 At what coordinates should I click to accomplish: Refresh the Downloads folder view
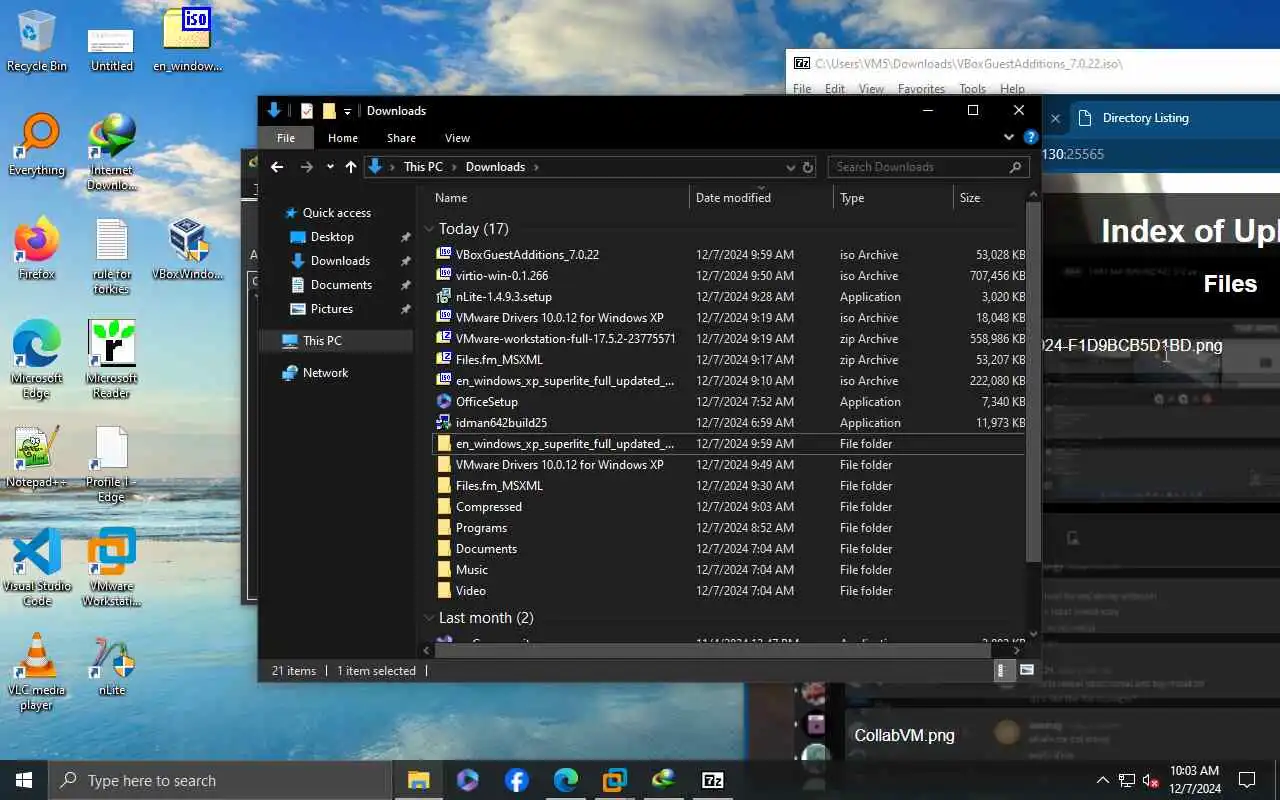click(808, 167)
